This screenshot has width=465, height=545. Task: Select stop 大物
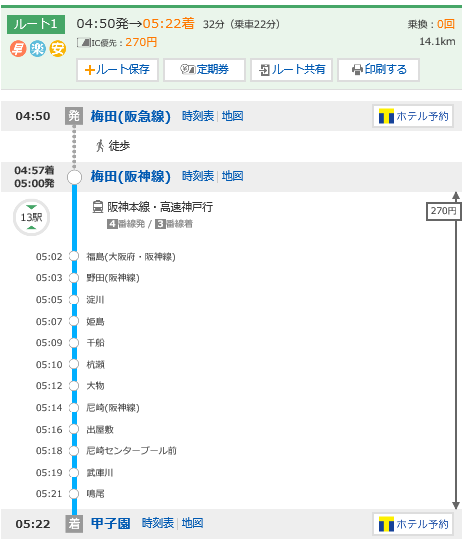[95, 386]
